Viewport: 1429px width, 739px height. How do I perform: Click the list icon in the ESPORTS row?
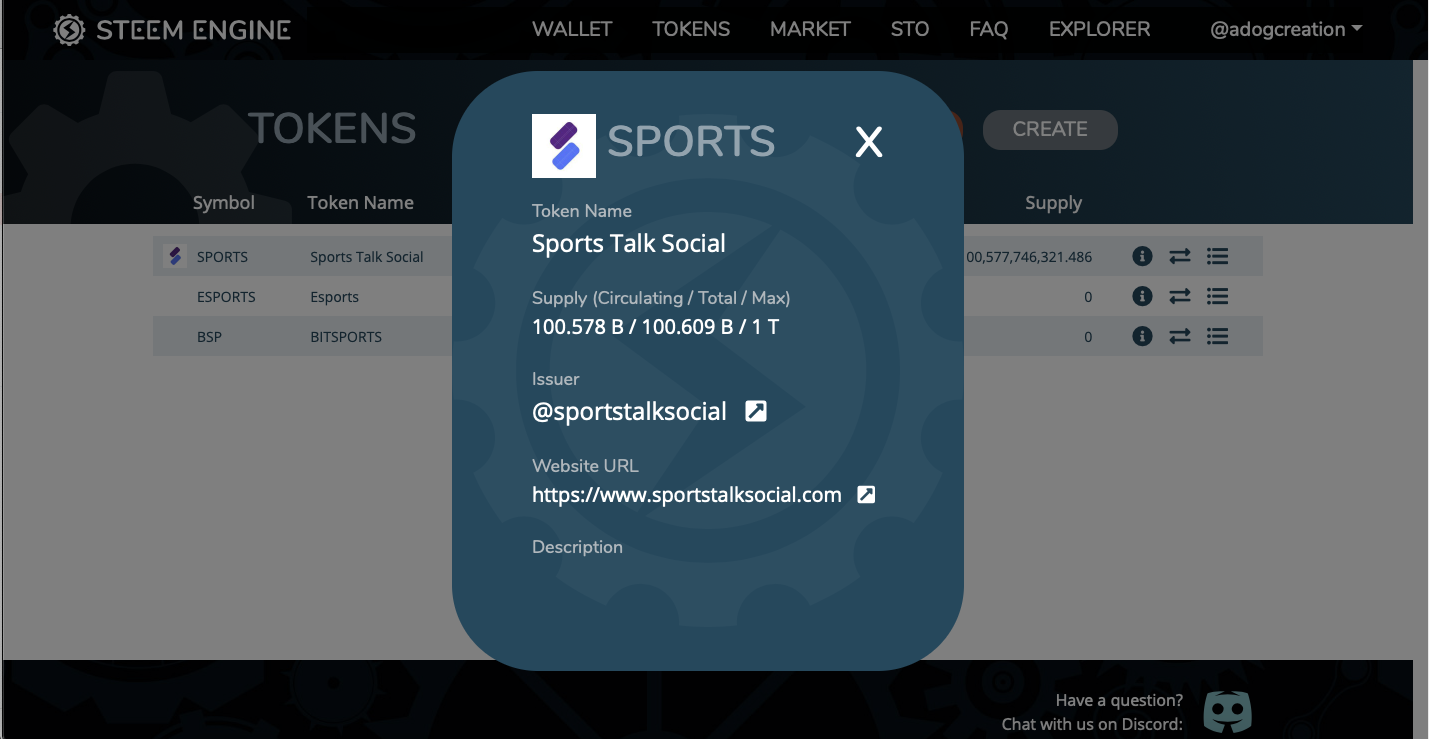coord(1217,297)
